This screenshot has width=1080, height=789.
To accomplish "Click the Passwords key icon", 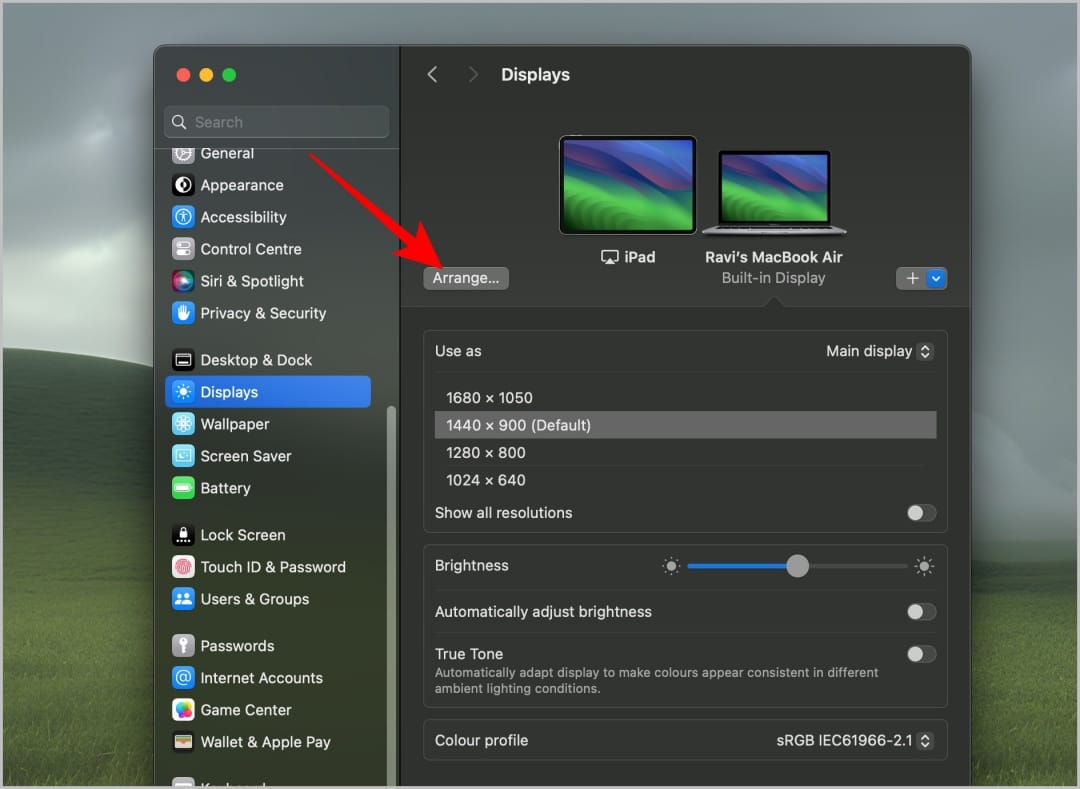I will 183,646.
